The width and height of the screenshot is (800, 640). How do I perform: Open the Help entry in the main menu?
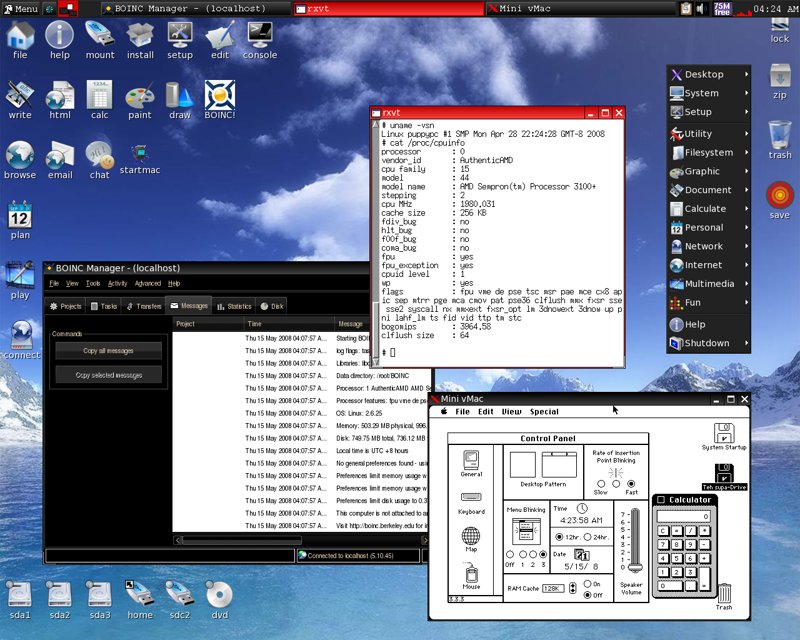(x=708, y=324)
